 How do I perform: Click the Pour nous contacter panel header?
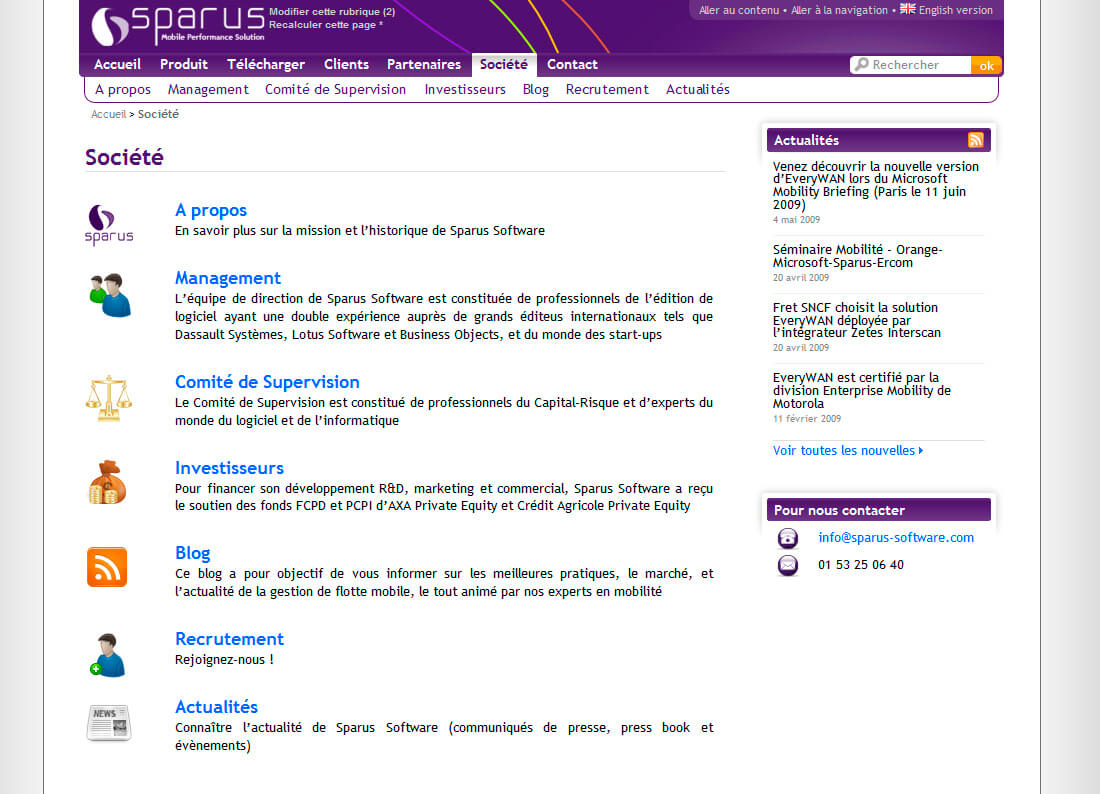pyautogui.click(x=878, y=510)
